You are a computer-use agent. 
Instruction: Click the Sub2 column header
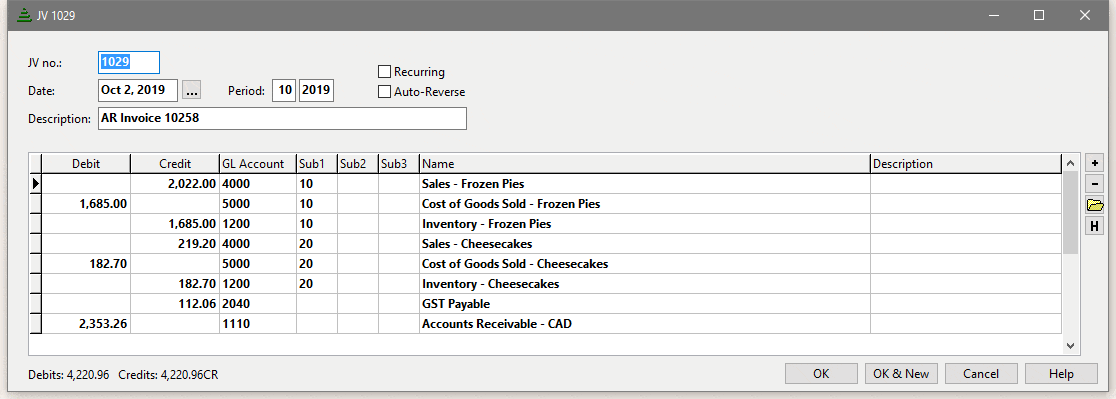[357, 164]
